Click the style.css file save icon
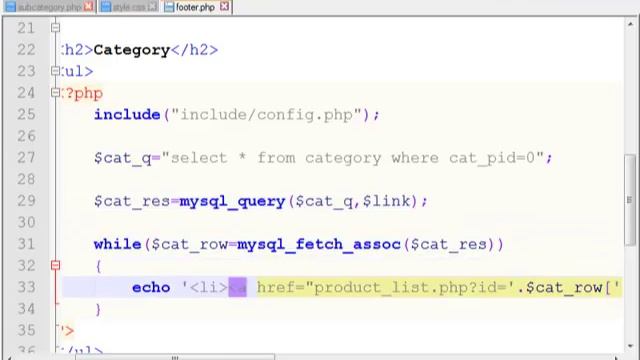The width and height of the screenshot is (640, 360). point(106,7)
